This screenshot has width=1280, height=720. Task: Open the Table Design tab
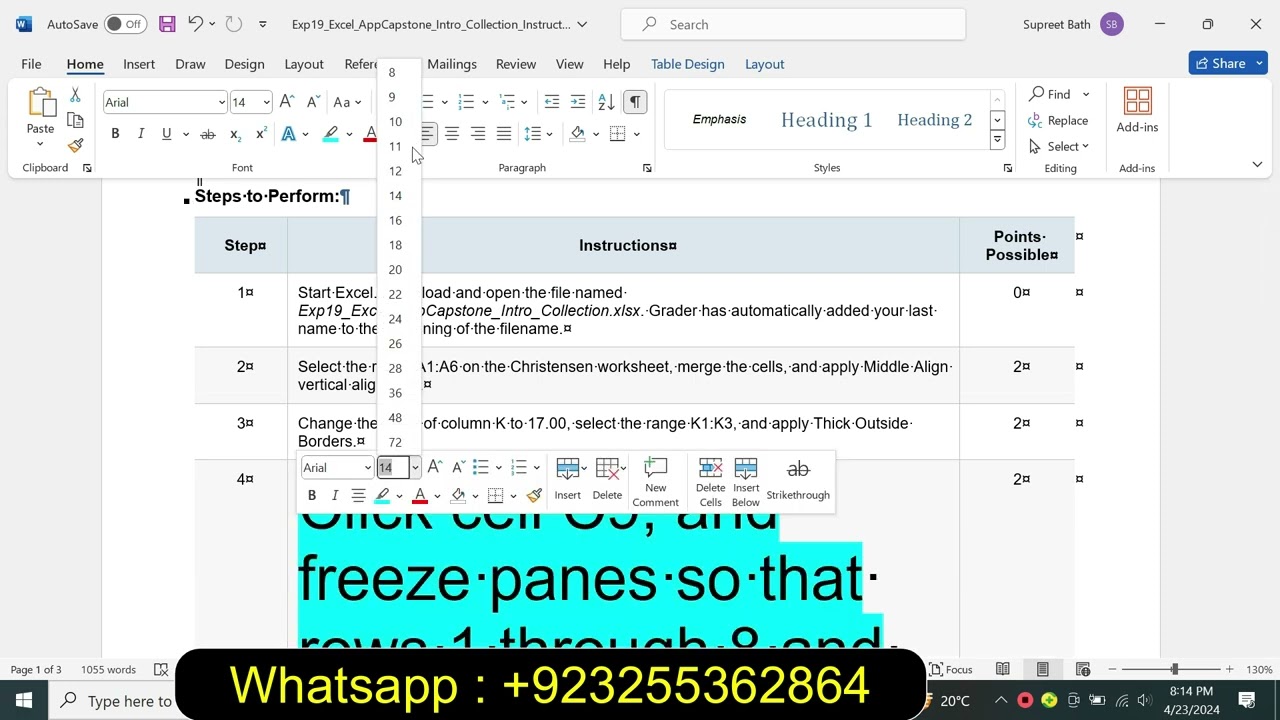click(688, 64)
